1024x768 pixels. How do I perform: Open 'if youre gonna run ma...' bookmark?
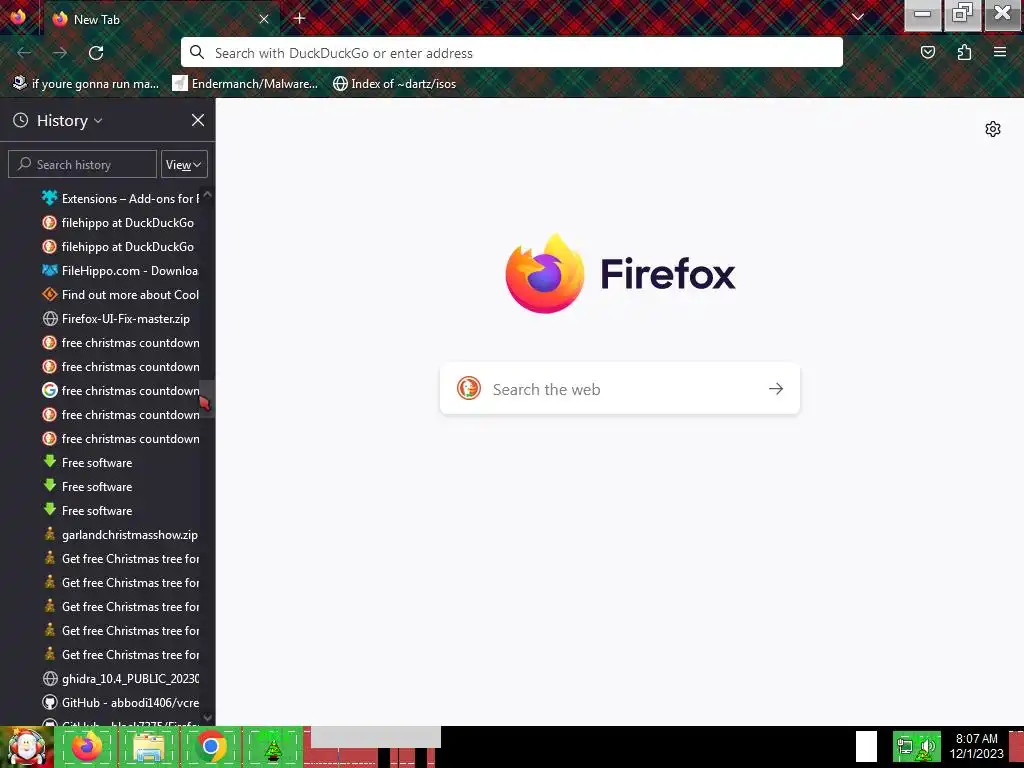pos(86,84)
